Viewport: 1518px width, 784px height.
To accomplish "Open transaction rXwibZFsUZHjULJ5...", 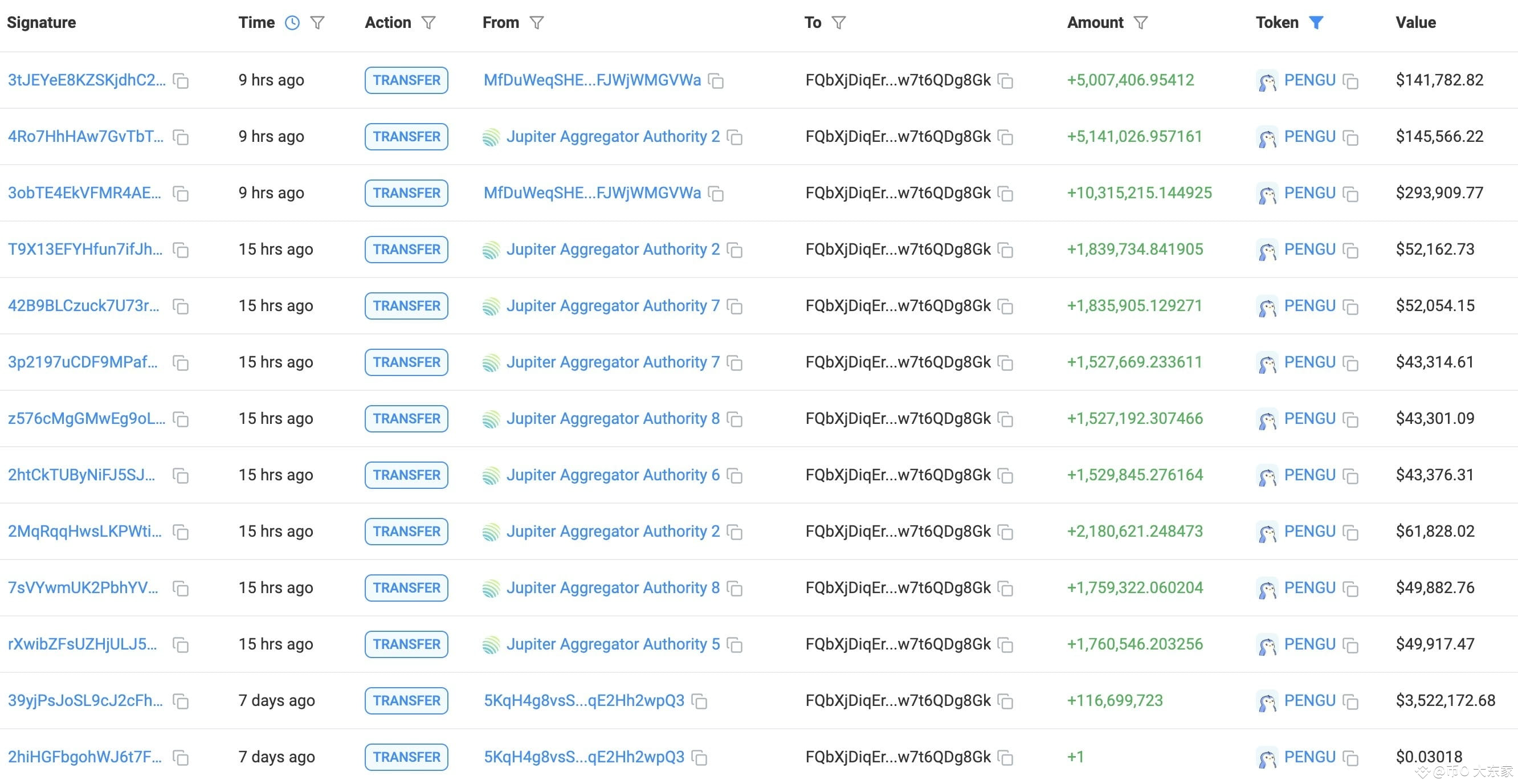I will point(83,644).
